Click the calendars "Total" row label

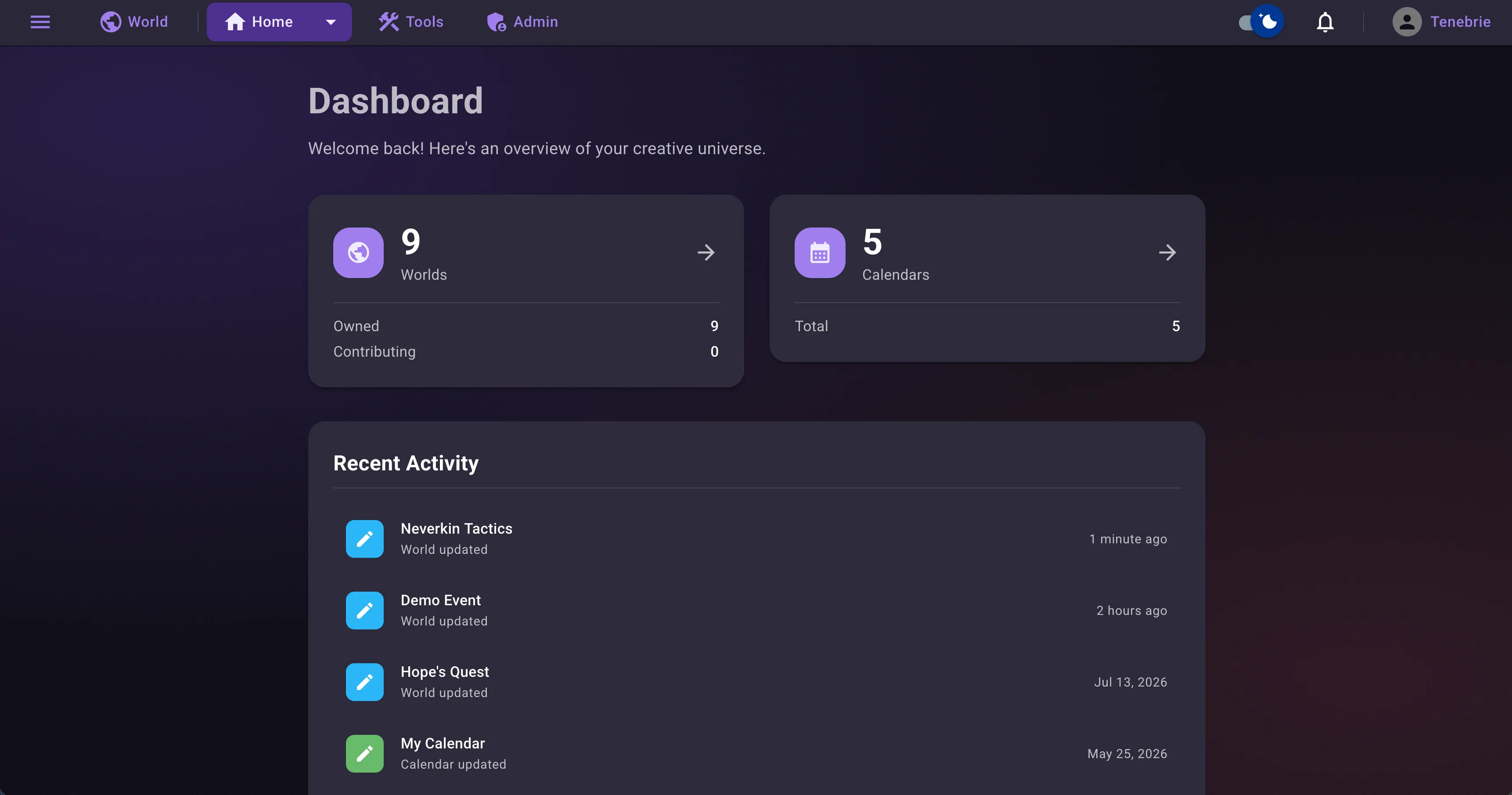point(811,326)
